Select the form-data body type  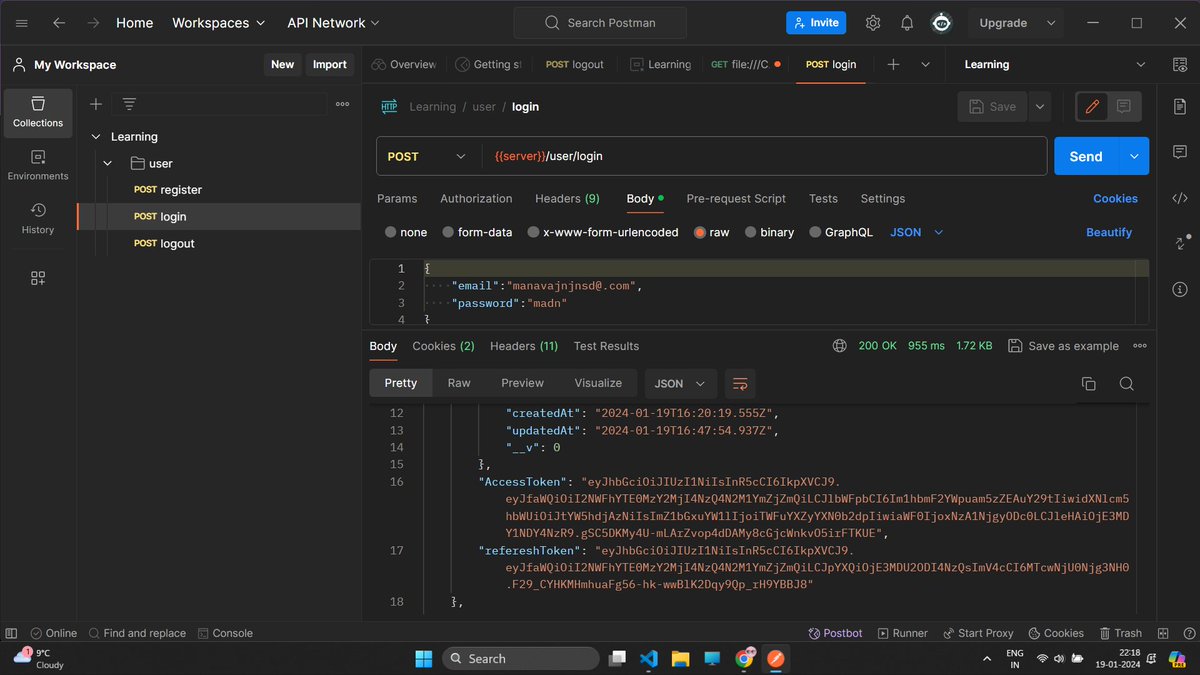pos(477,232)
